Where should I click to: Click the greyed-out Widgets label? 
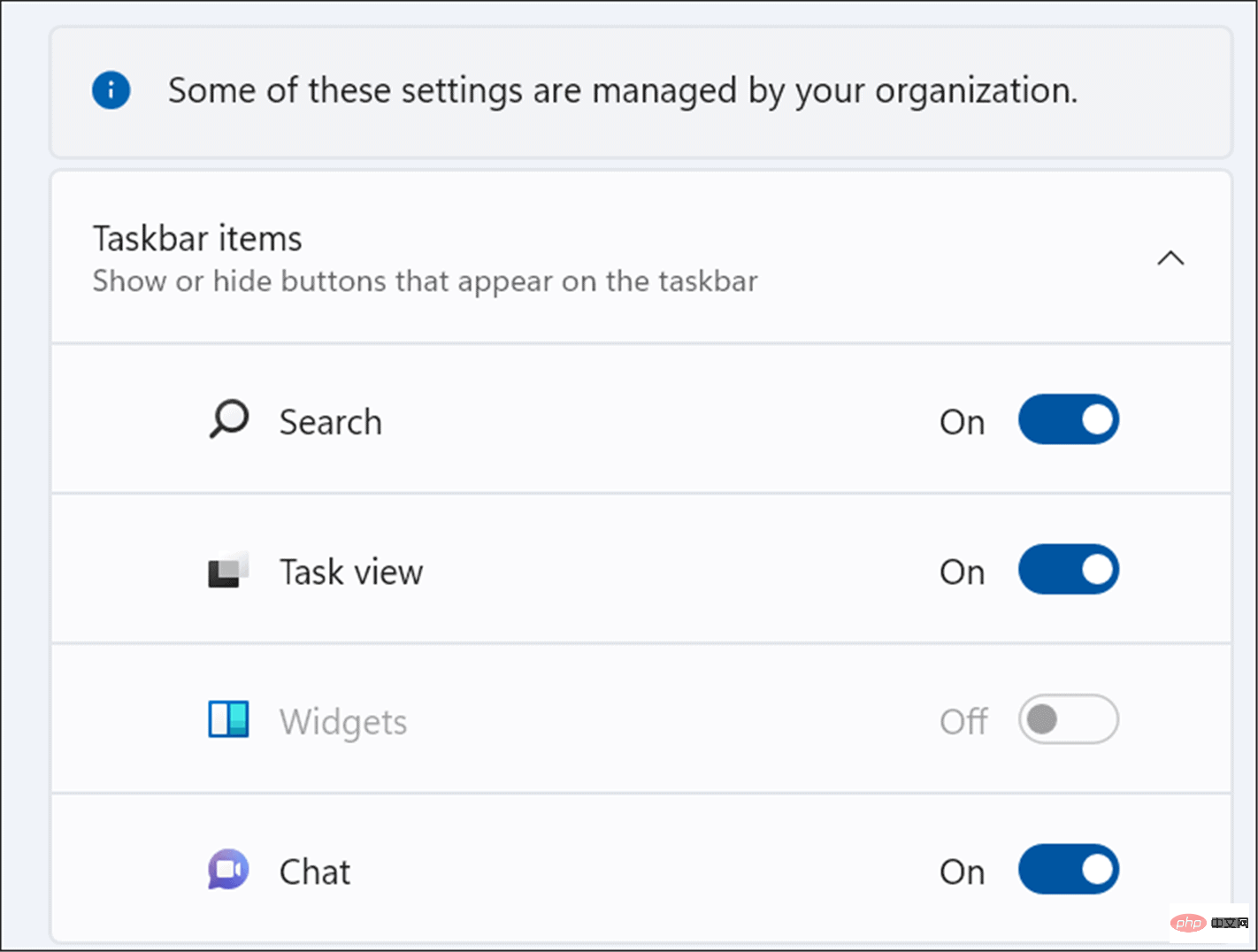(x=343, y=723)
